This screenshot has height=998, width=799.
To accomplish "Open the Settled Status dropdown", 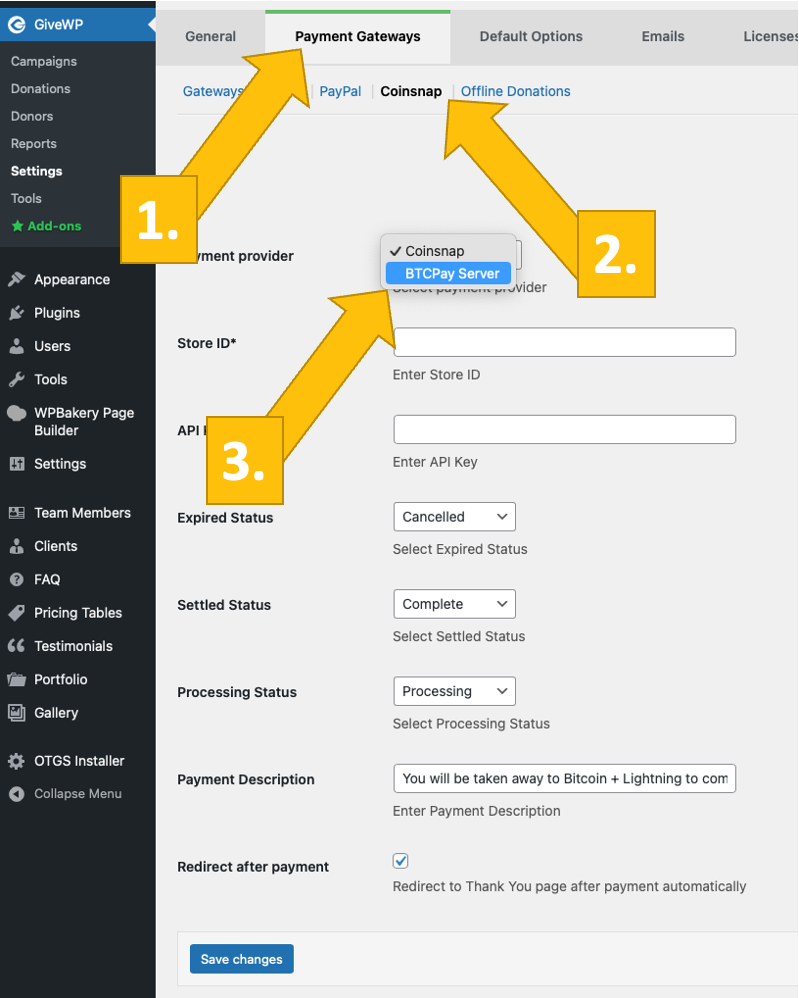I will 454,604.
